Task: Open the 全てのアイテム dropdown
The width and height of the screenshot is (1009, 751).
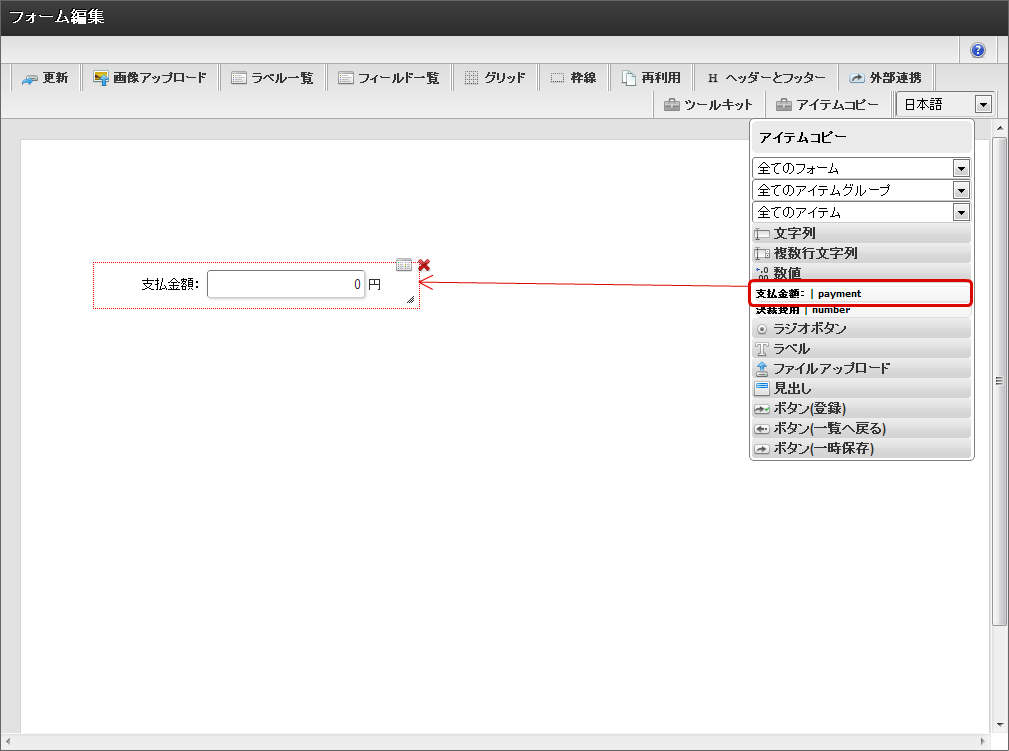Action: [x=861, y=212]
